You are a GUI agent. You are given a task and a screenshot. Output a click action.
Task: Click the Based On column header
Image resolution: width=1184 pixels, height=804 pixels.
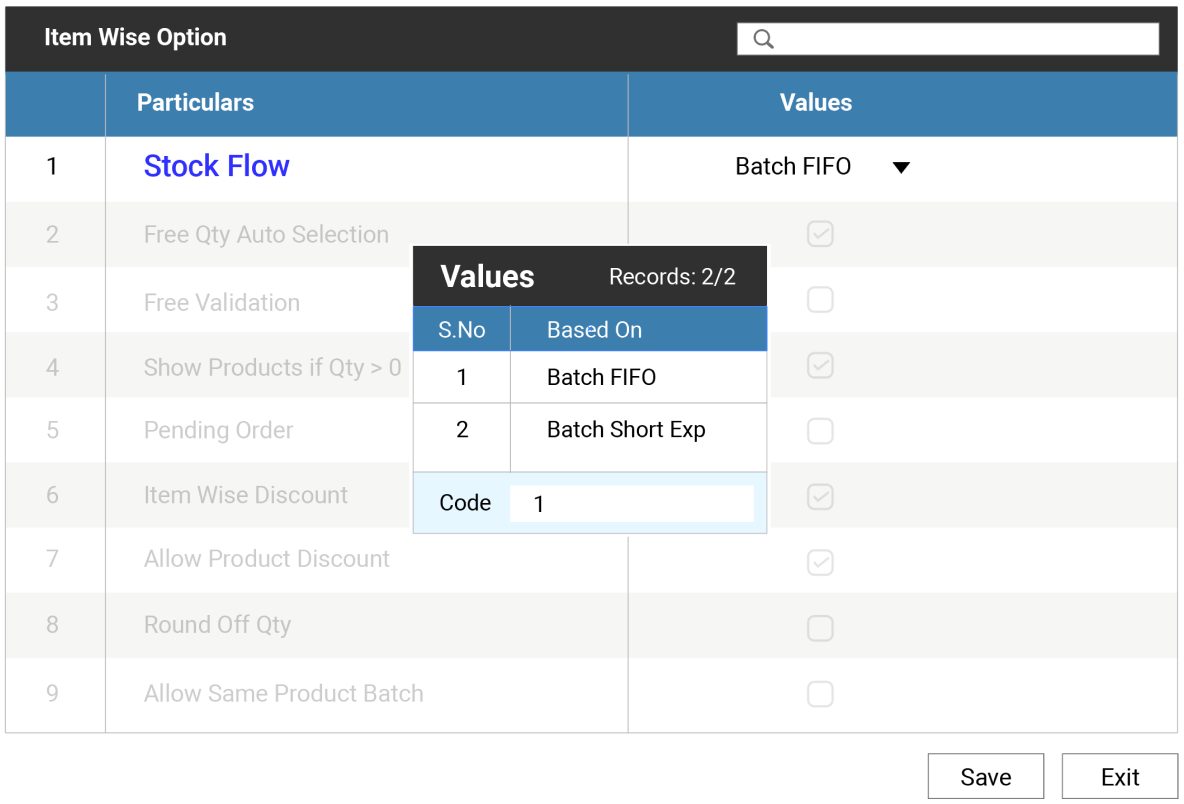(x=594, y=329)
